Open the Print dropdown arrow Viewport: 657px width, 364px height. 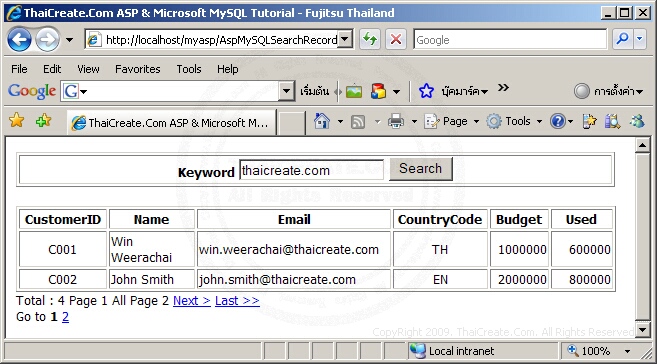click(x=414, y=121)
